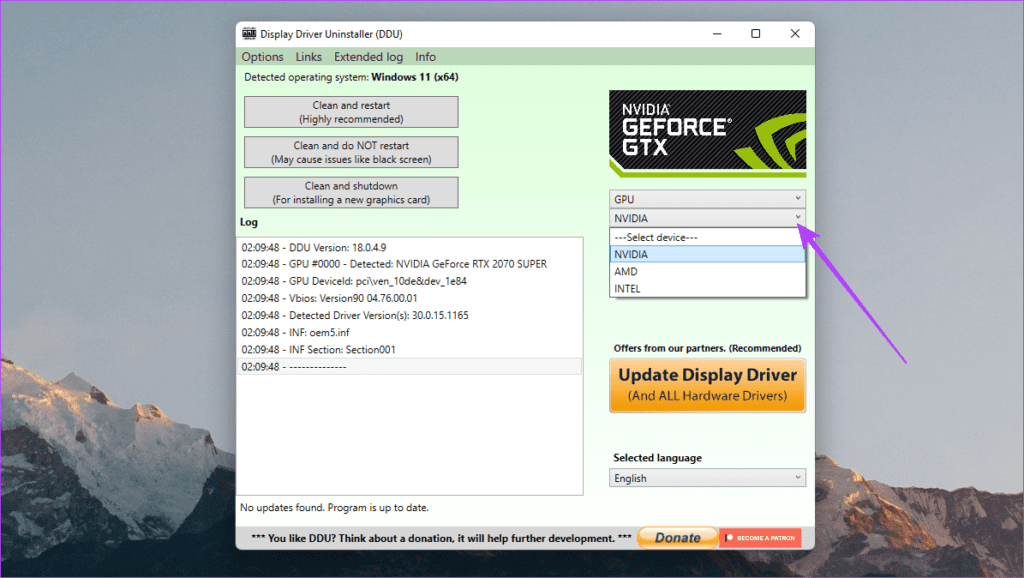Select INTEL in the device list

click(660, 288)
